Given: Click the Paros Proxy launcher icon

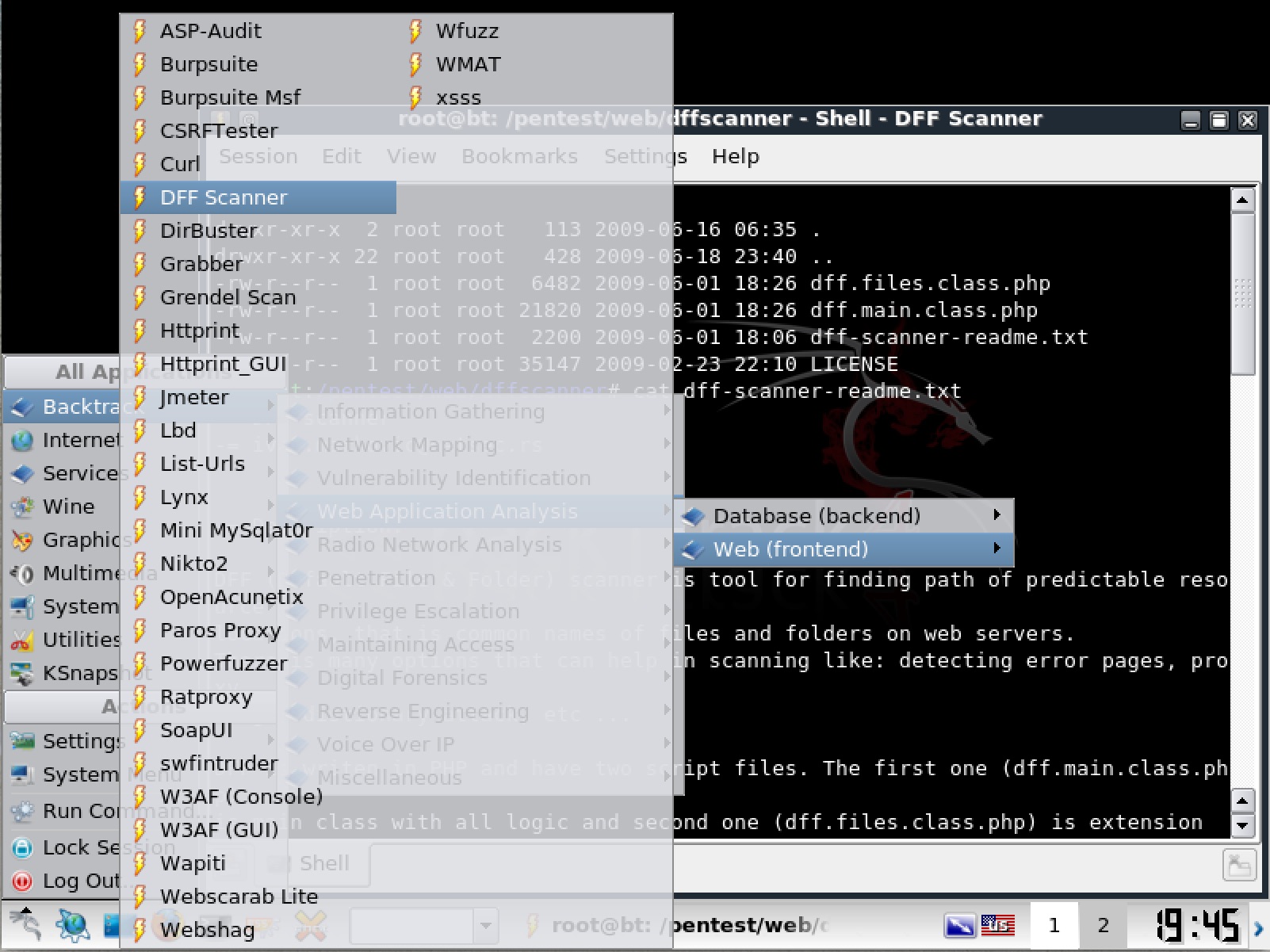Looking at the screenshot, I should coord(140,630).
